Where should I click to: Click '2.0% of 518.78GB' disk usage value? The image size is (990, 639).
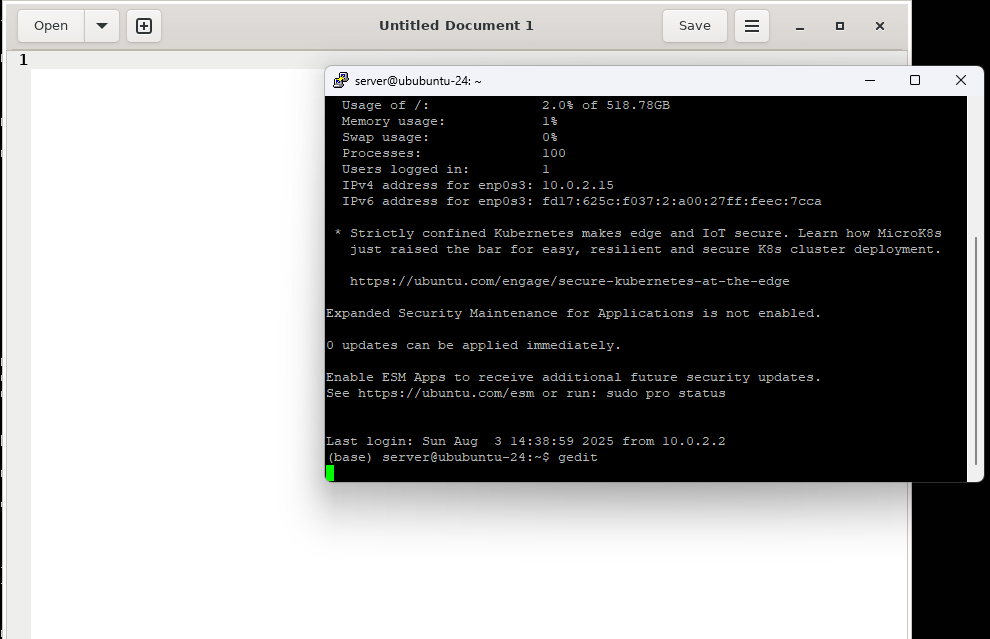click(606, 105)
